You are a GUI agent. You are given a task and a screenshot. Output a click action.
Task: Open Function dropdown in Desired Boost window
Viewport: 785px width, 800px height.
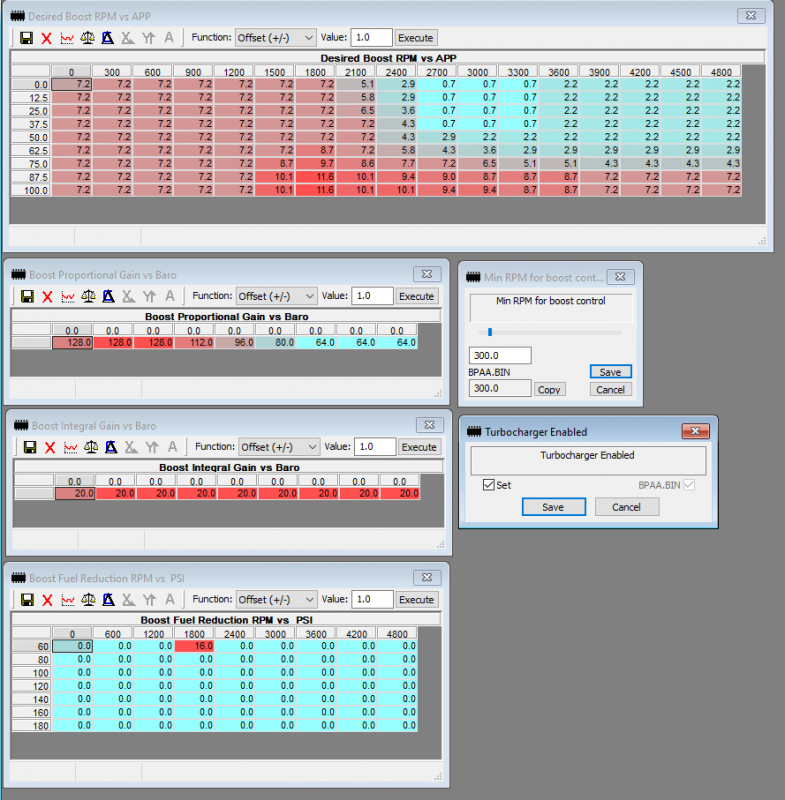click(275, 38)
